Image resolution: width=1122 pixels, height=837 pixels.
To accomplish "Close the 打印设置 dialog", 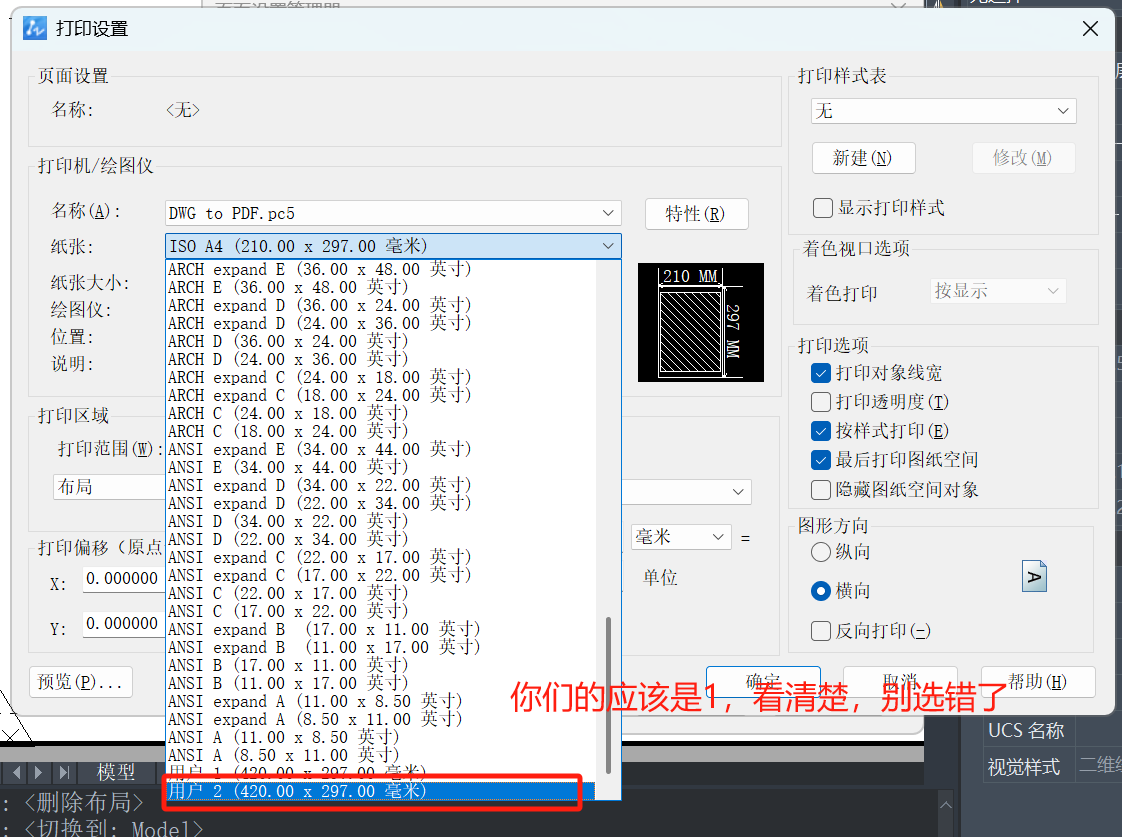I will (x=1090, y=29).
